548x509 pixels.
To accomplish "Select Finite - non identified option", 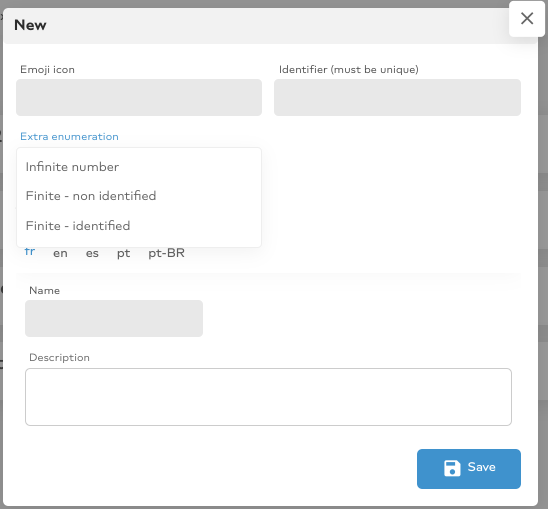I will pyautogui.click(x=139, y=196).
